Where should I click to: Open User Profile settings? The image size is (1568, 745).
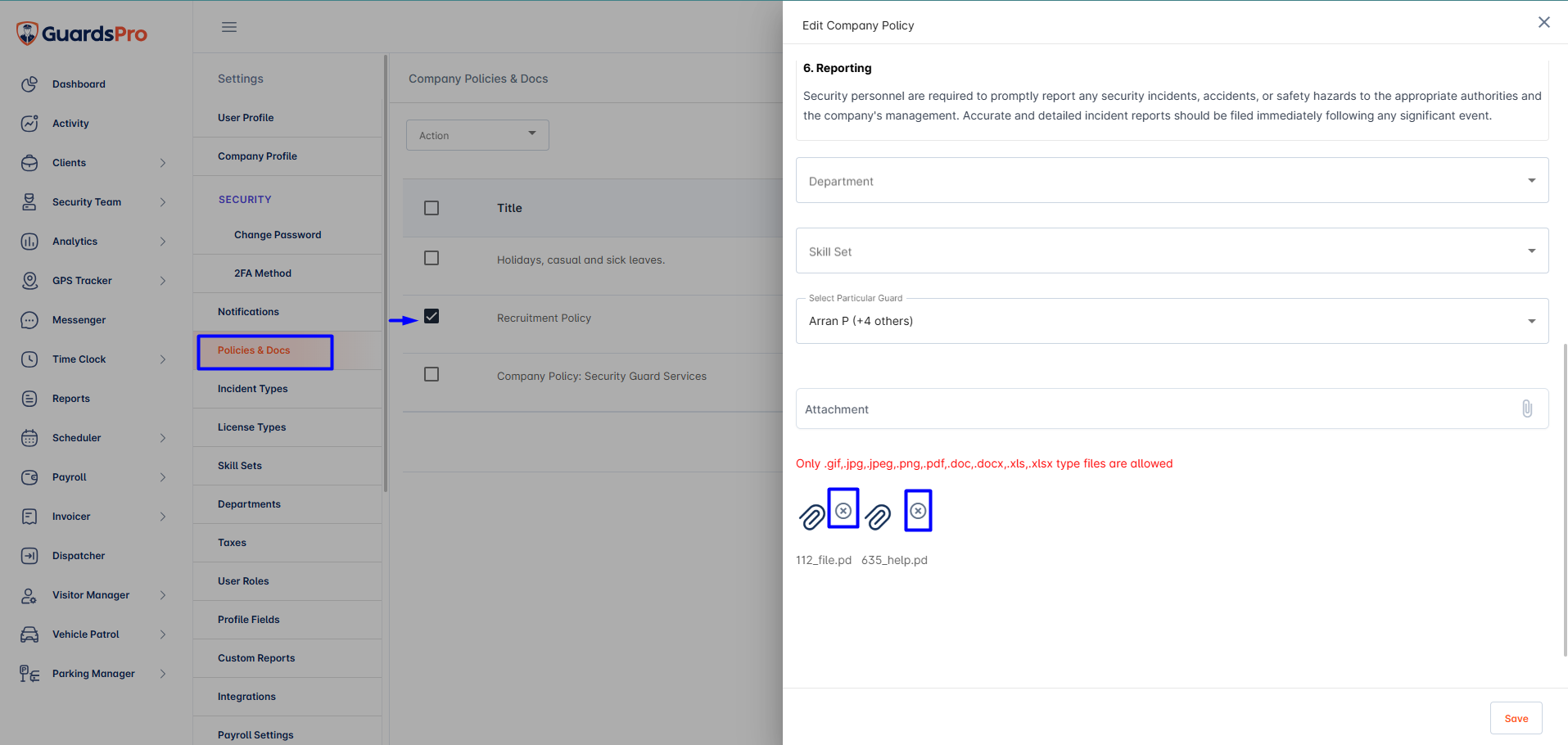[x=287, y=118]
